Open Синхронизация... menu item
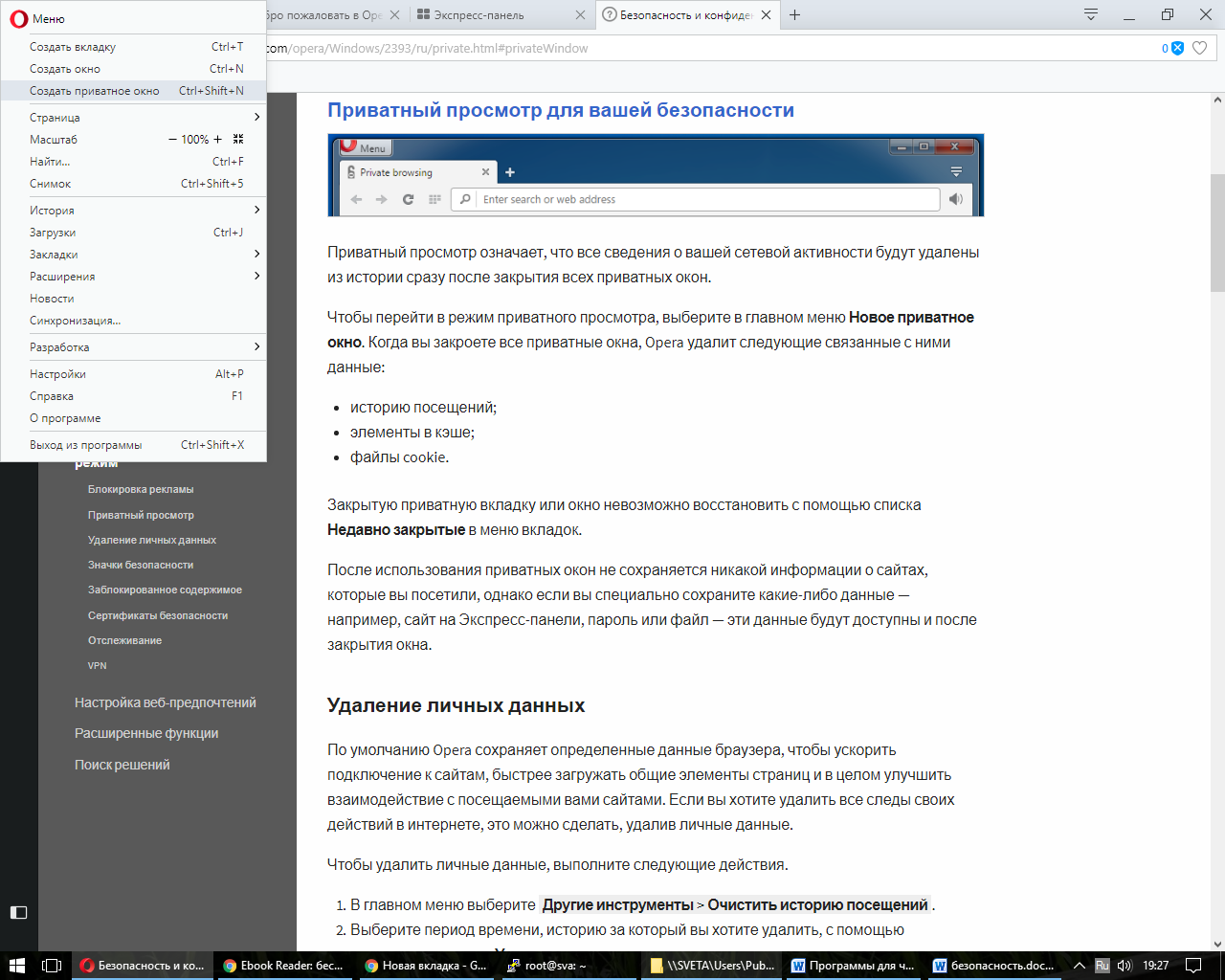This screenshot has width=1225, height=980. [x=133, y=321]
